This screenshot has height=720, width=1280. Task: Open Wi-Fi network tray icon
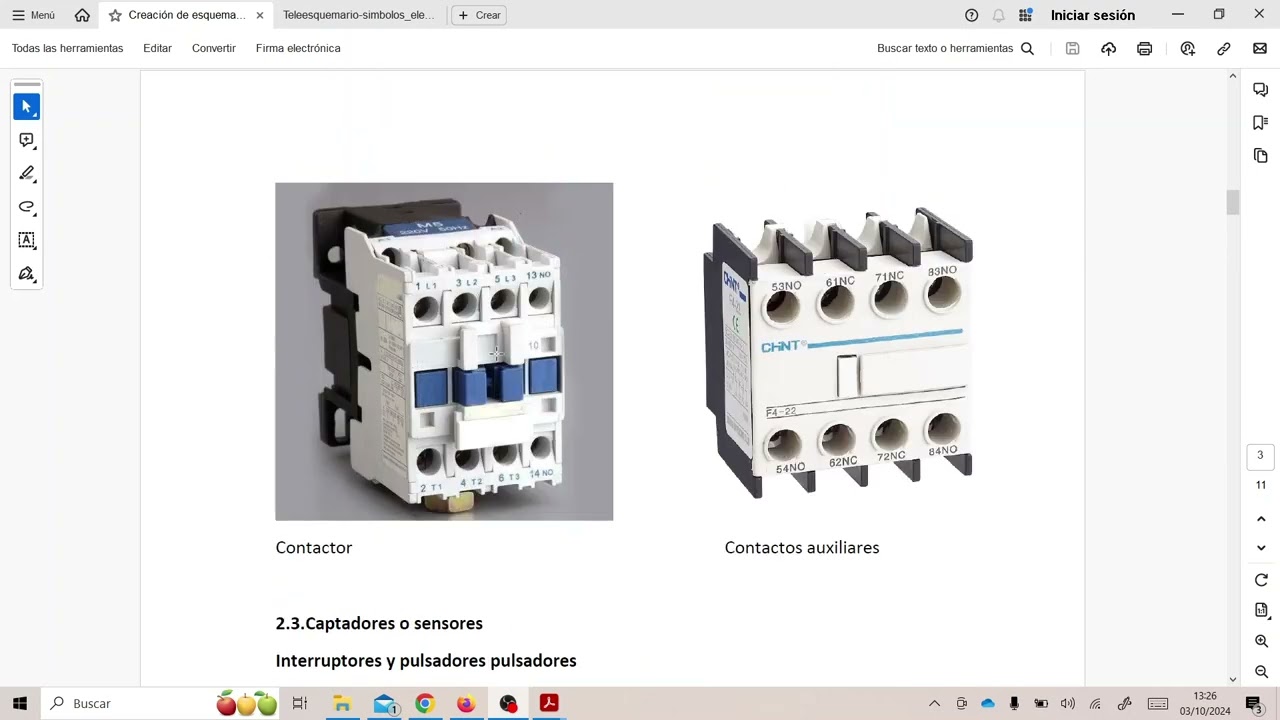point(1095,704)
